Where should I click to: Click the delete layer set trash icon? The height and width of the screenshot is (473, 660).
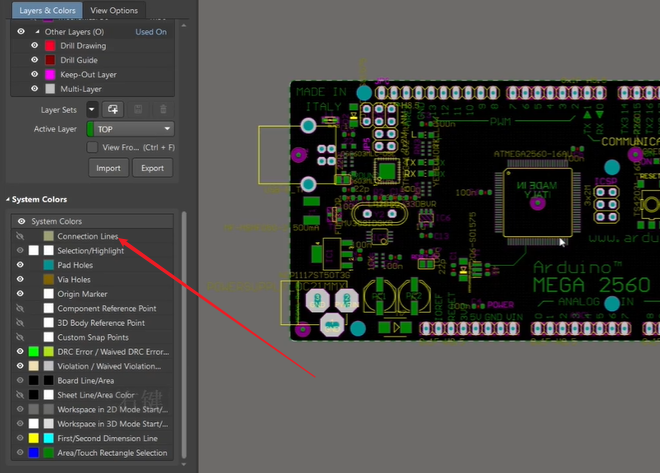(163, 109)
